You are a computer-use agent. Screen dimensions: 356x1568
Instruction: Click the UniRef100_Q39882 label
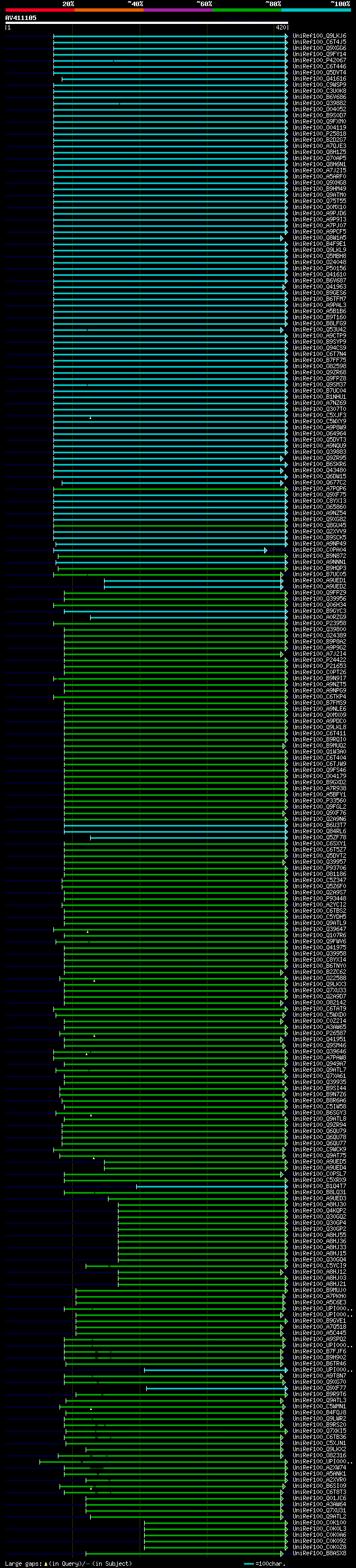(319, 103)
